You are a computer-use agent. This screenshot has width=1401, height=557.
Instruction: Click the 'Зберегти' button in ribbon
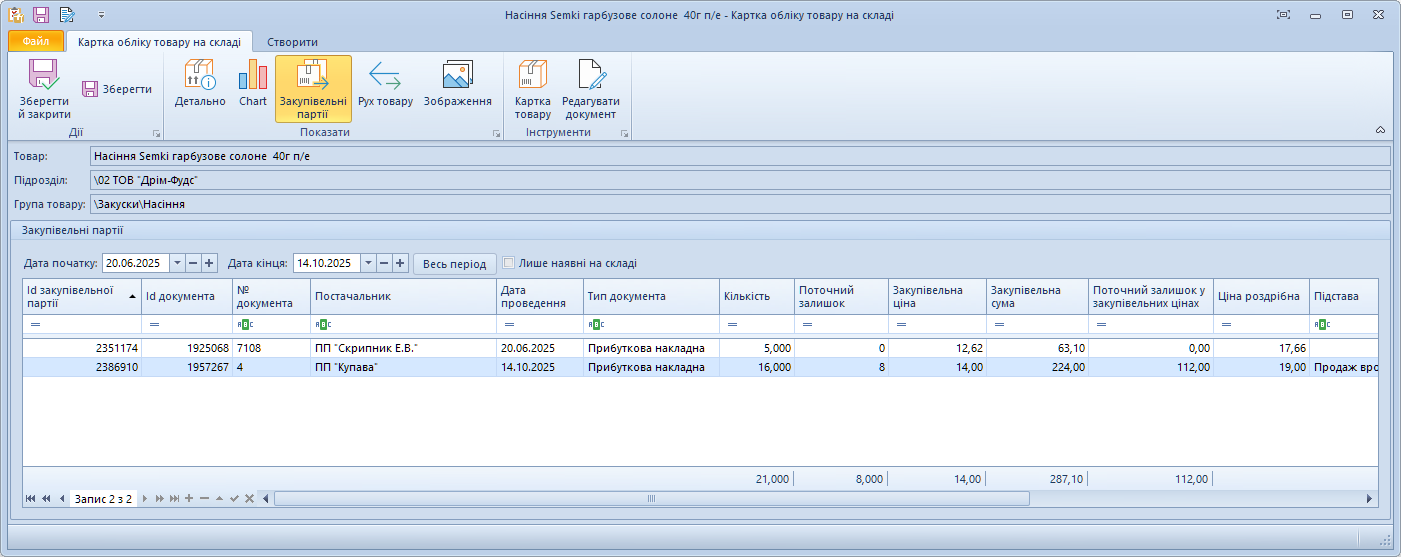pyautogui.click(x=117, y=89)
